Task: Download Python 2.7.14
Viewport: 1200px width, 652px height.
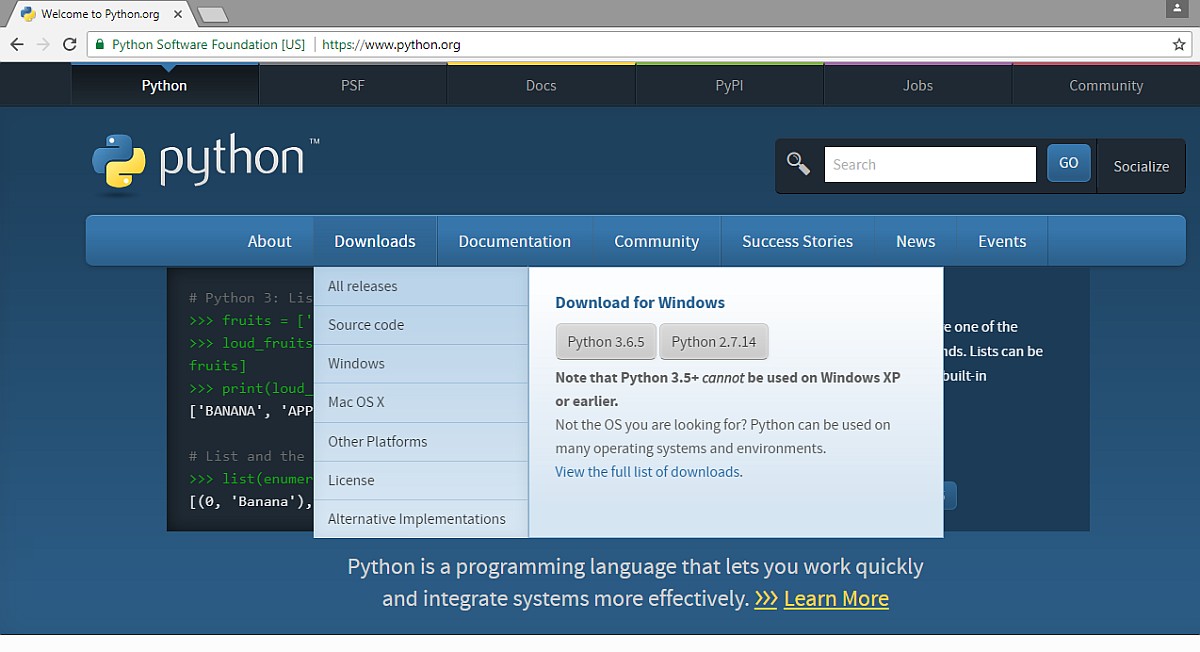Action: 714,342
